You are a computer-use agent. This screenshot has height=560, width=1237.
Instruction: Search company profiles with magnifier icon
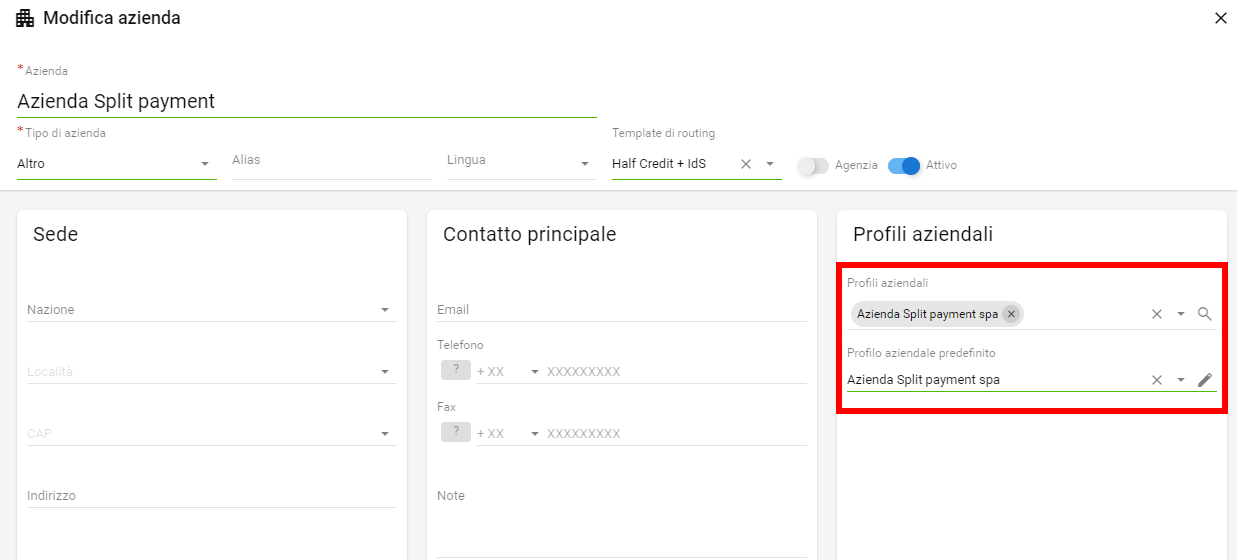1205,314
